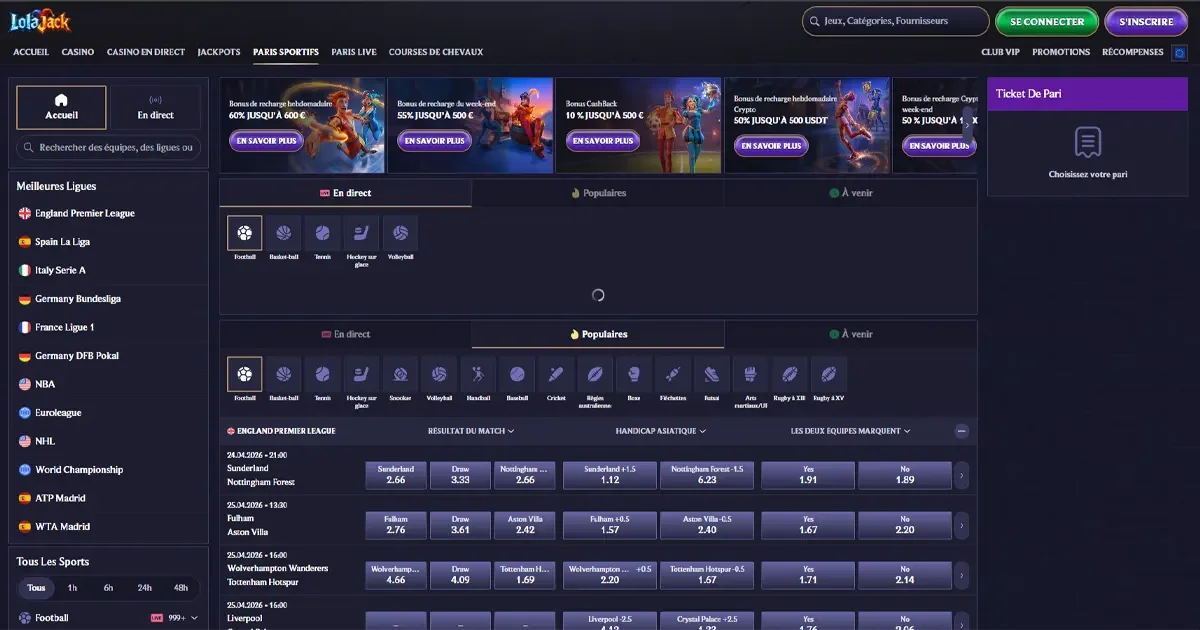Select Hockey sur glace icon in Populaires row
This screenshot has height=630, width=1200.
tap(362, 374)
